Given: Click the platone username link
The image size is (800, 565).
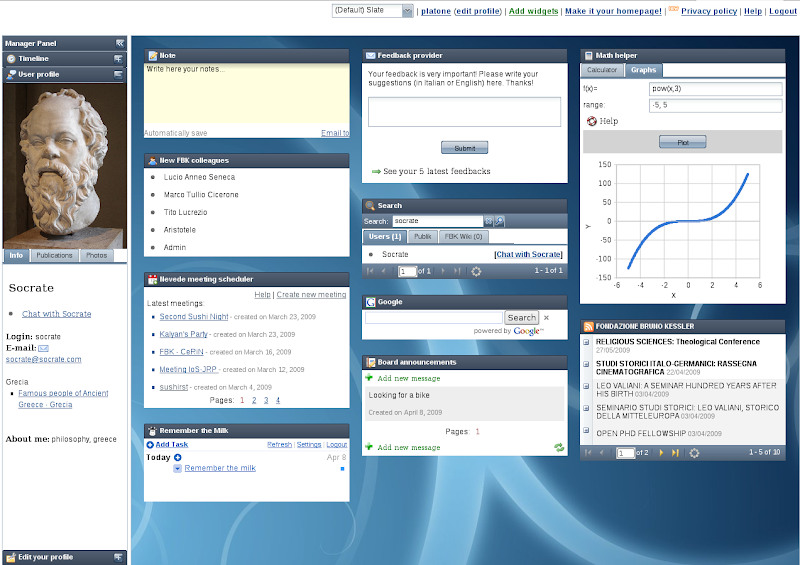Looking at the screenshot, I should click(436, 11).
